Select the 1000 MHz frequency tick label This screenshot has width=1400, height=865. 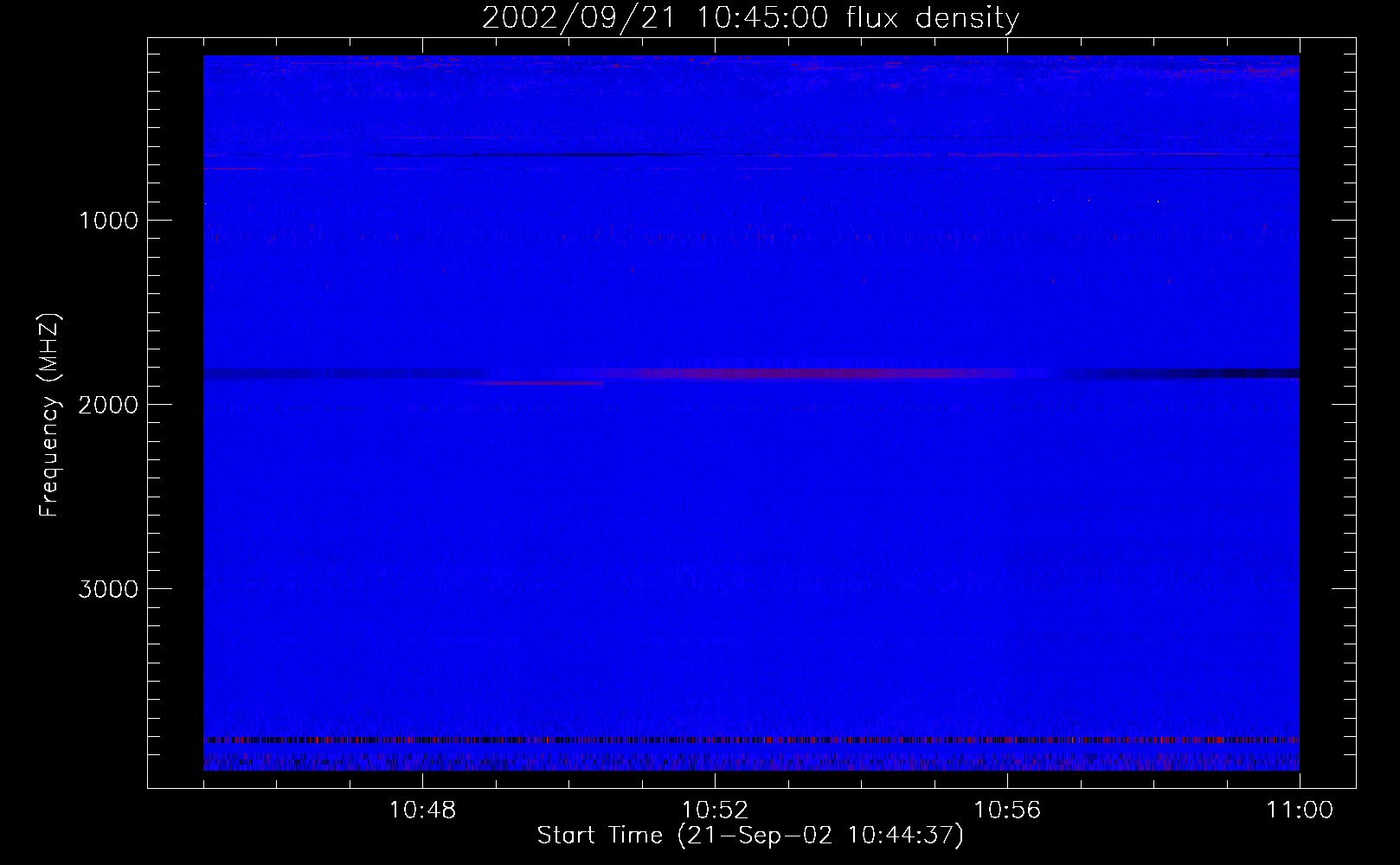(x=108, y=221)
